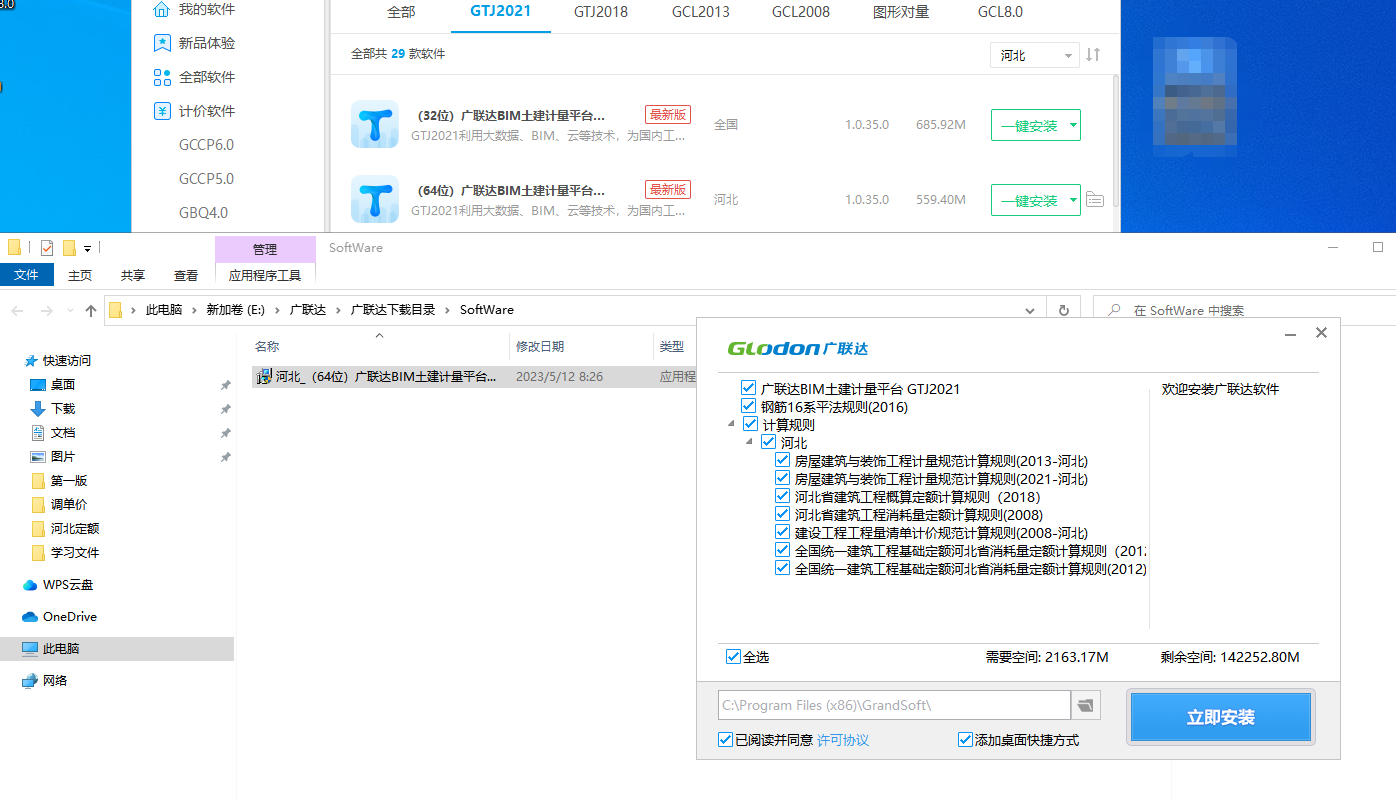Open recent locations dropdown in Explorer navigation
The image size is (1396, 798).
[70, 311]
